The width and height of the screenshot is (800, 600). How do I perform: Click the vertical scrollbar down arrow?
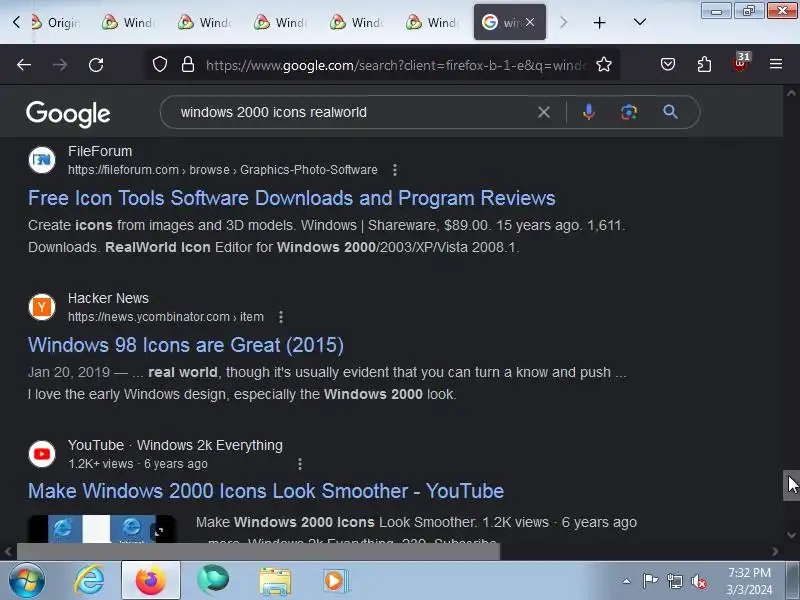791,535
